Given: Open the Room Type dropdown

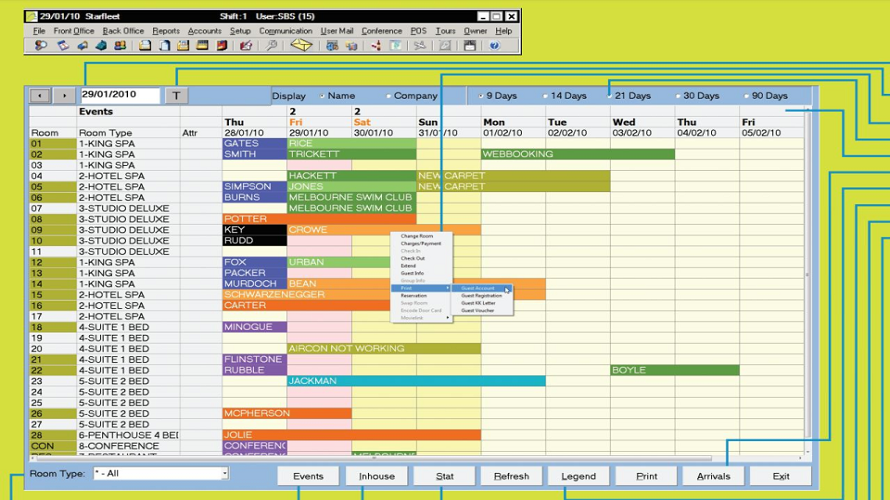Looking at the screenshot, I should 225,473.
